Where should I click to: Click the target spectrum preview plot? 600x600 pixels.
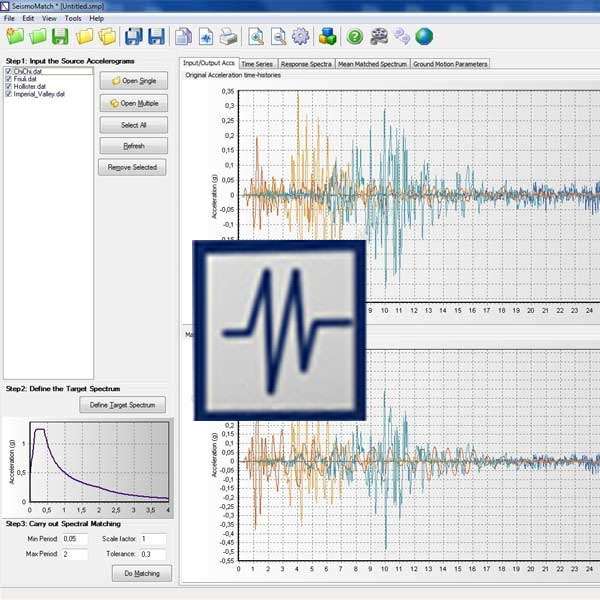pyautogui.click(x=99, y=461)
